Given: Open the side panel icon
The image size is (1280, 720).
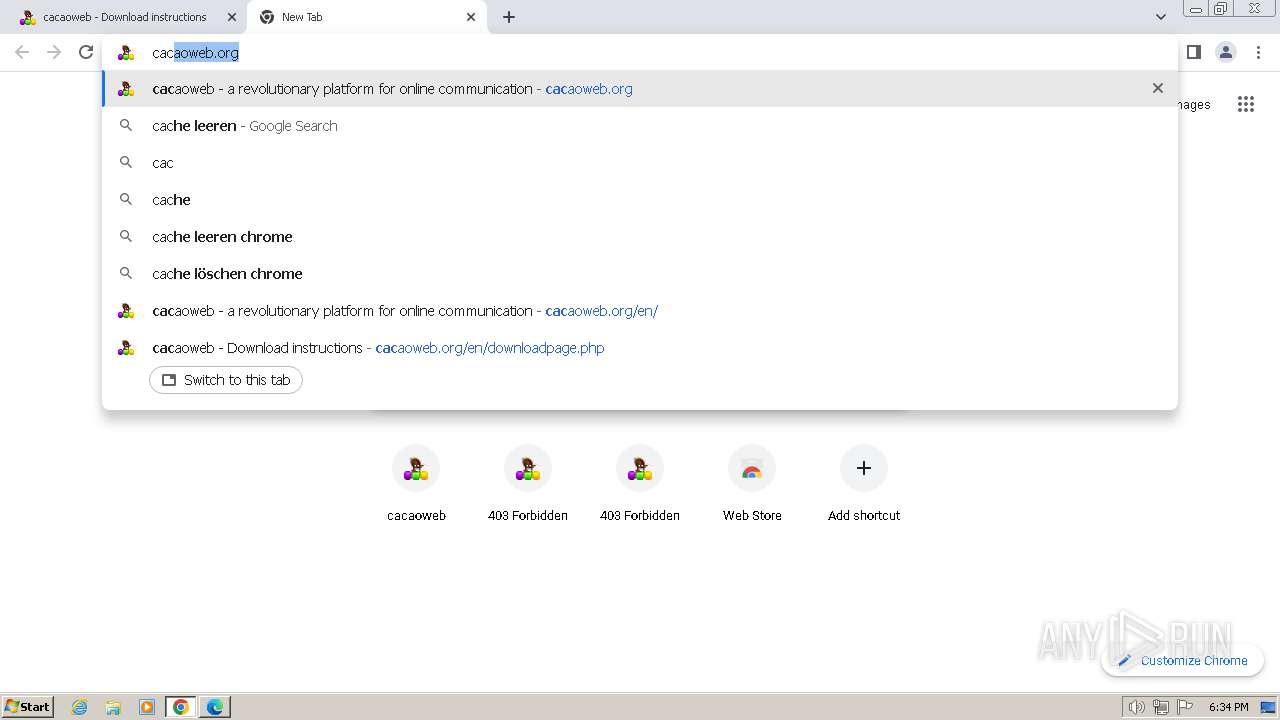Looking at the screenshot, I should (x=1193, y=52).
